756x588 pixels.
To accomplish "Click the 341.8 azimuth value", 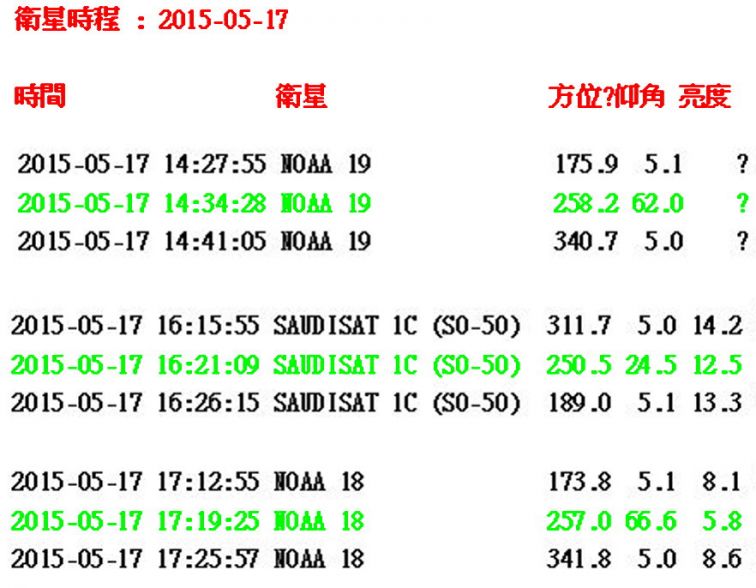I will pyautogui.click(x=582, y=558).
